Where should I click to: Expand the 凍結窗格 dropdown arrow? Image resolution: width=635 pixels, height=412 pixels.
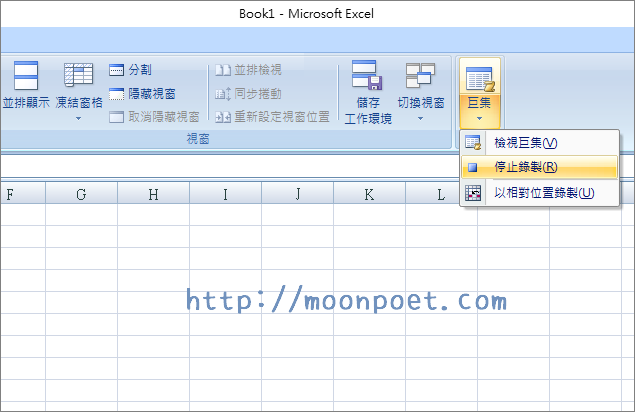tap(78, 119)
